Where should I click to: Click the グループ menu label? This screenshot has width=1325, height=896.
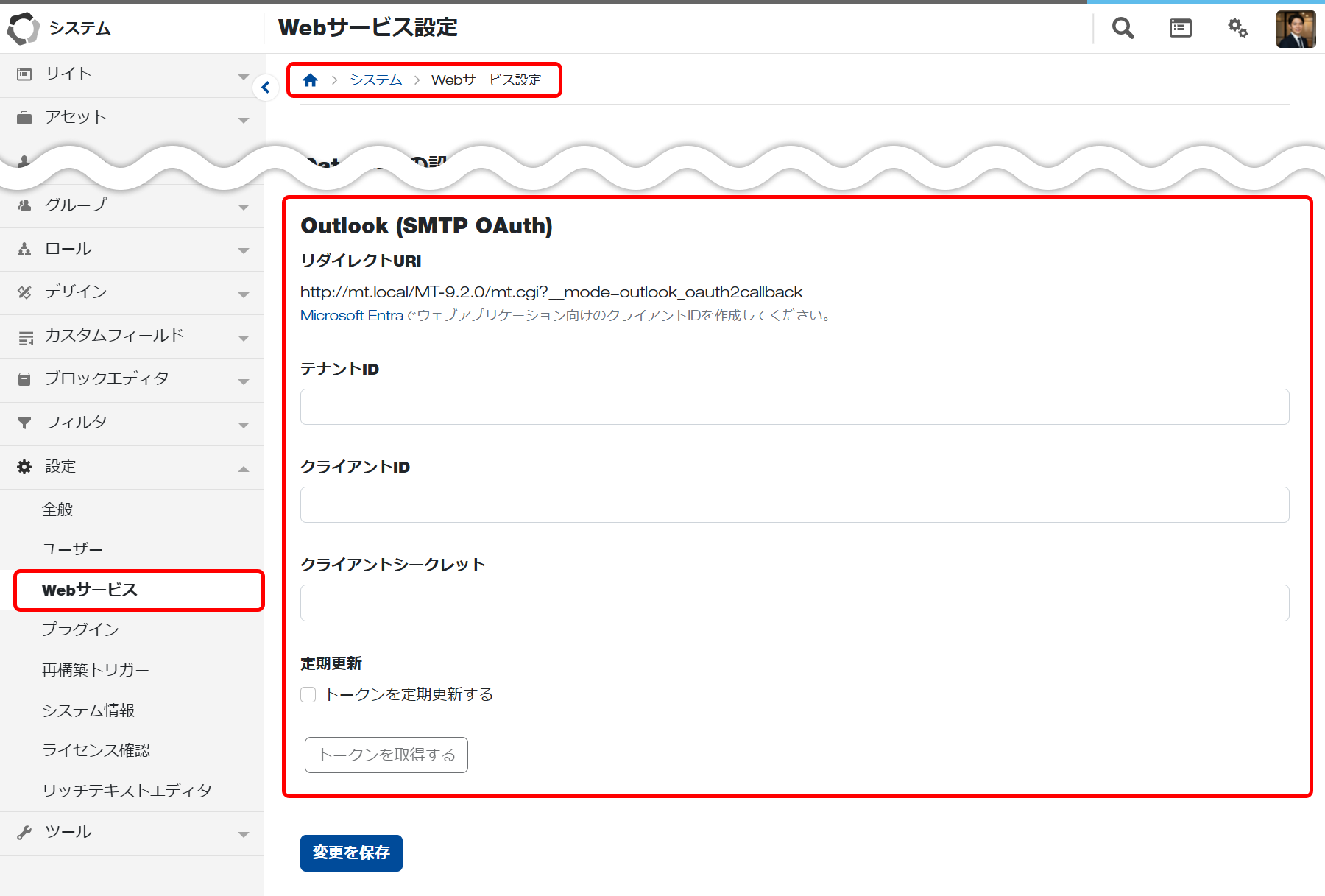[x=76, y=205]
